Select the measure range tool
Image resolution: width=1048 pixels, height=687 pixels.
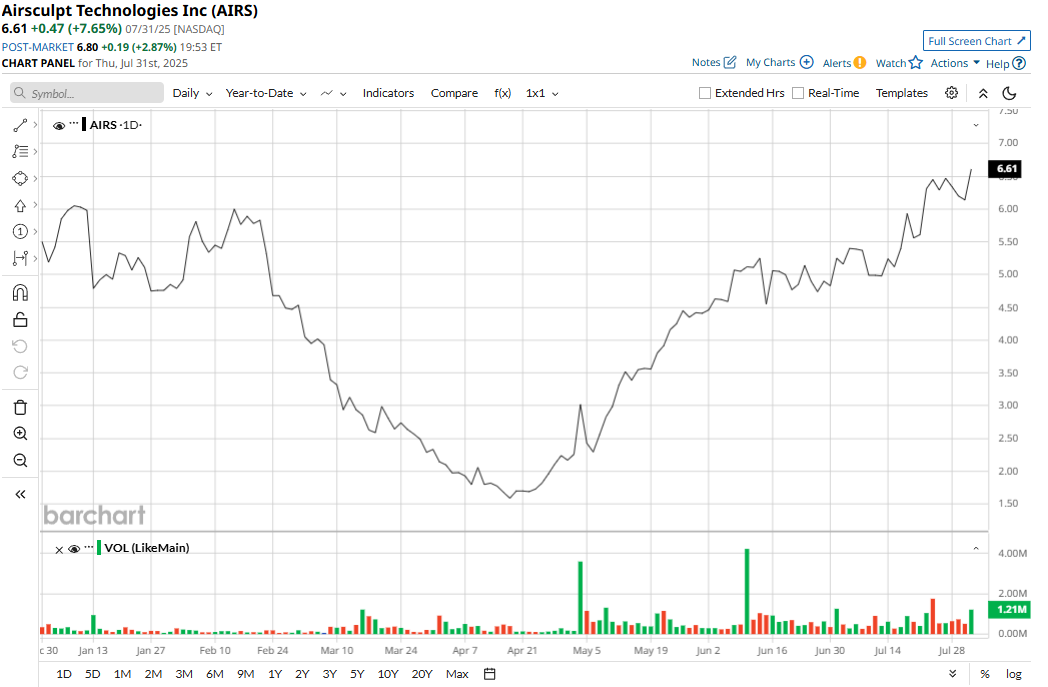tap(20, 258)
